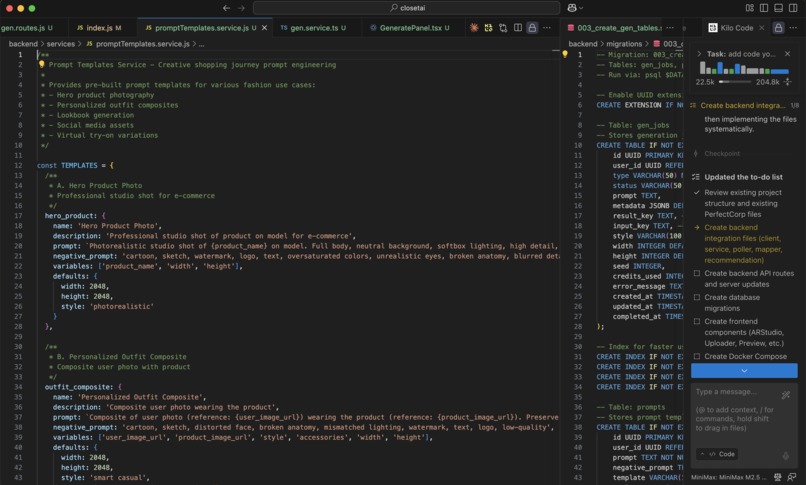
Task: Click the in-progress 'Create backend integration files' todo
Action: [743, 244]
